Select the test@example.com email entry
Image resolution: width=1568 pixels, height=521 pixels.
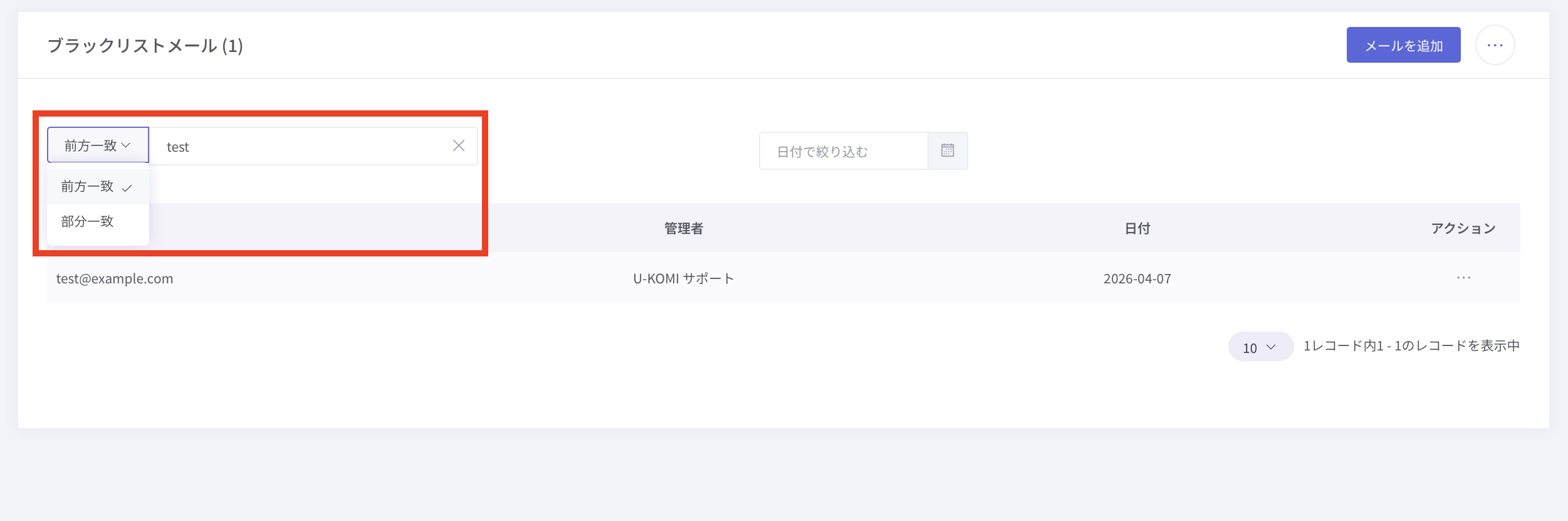(x=115, y=278)
